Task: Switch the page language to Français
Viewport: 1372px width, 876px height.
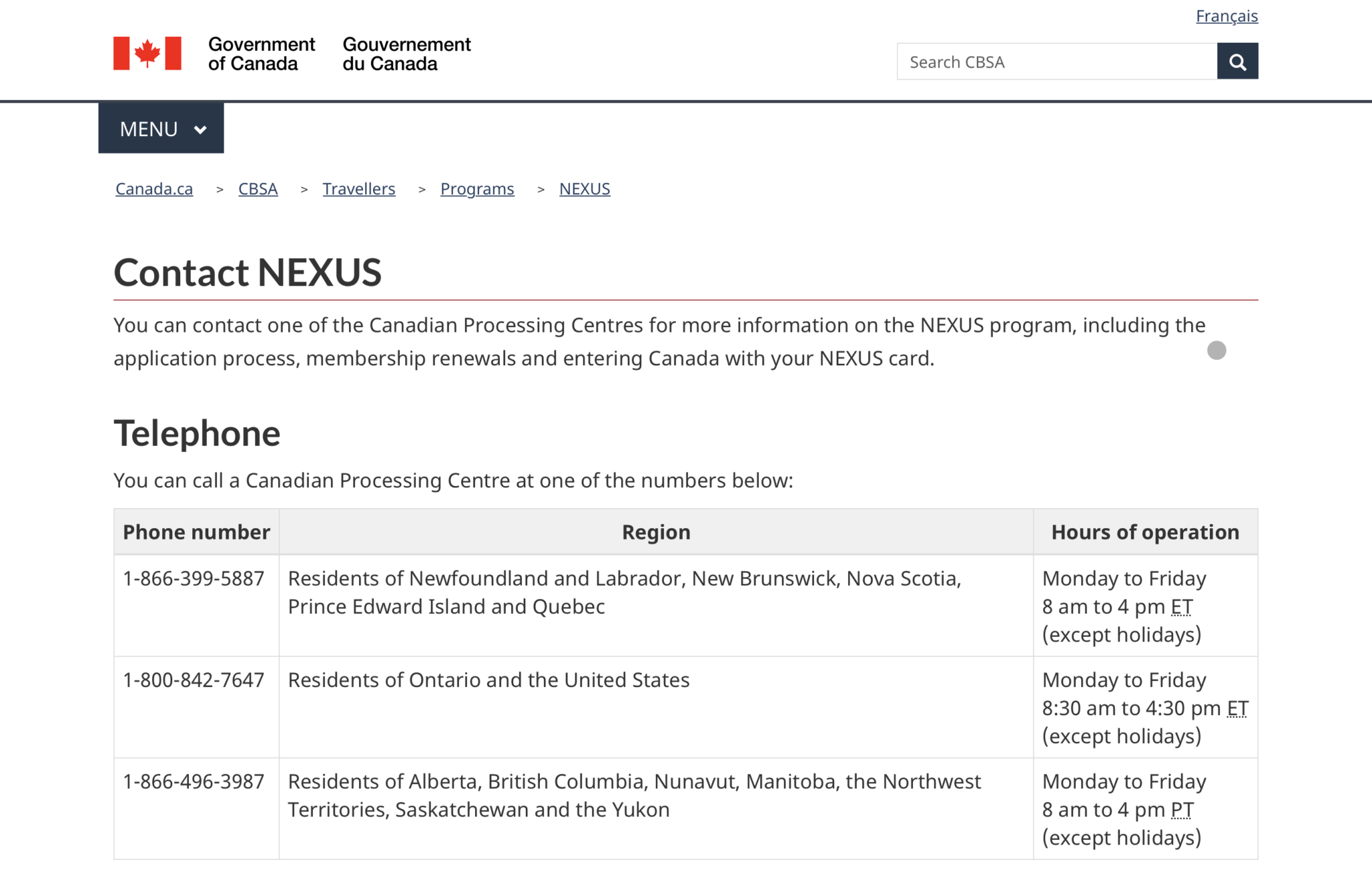Action: (1226, 15)
